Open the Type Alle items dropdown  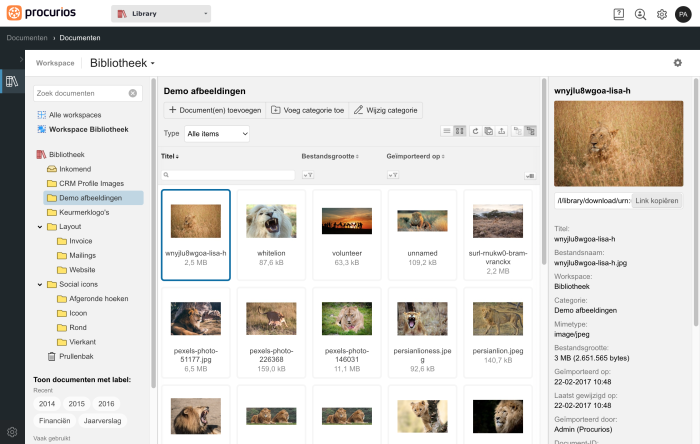pos(217,134)
